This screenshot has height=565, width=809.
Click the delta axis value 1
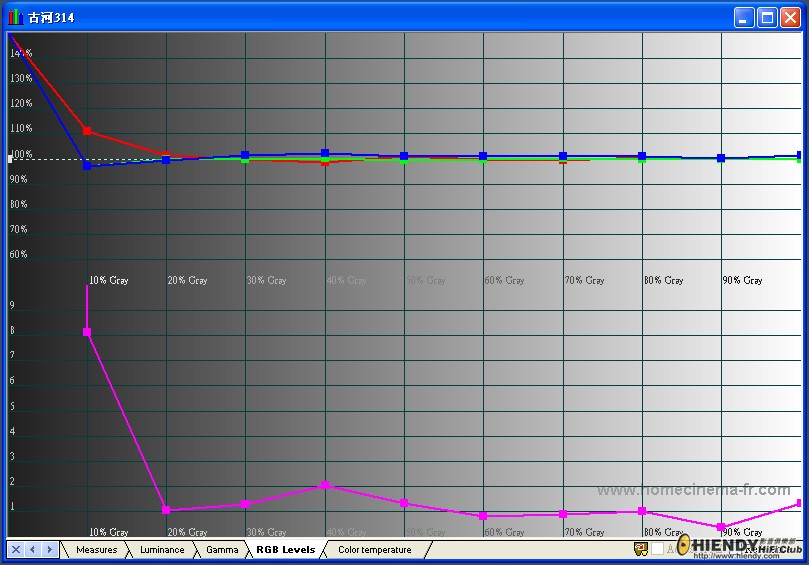pyautogui.click(x=12, y=506)
